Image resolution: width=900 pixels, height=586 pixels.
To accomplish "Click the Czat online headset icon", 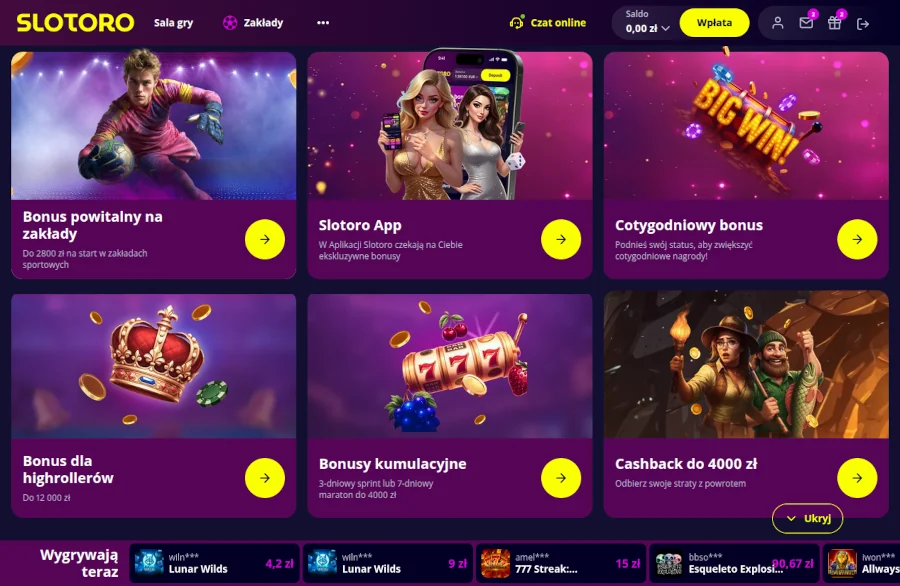I will pos(517,22).
